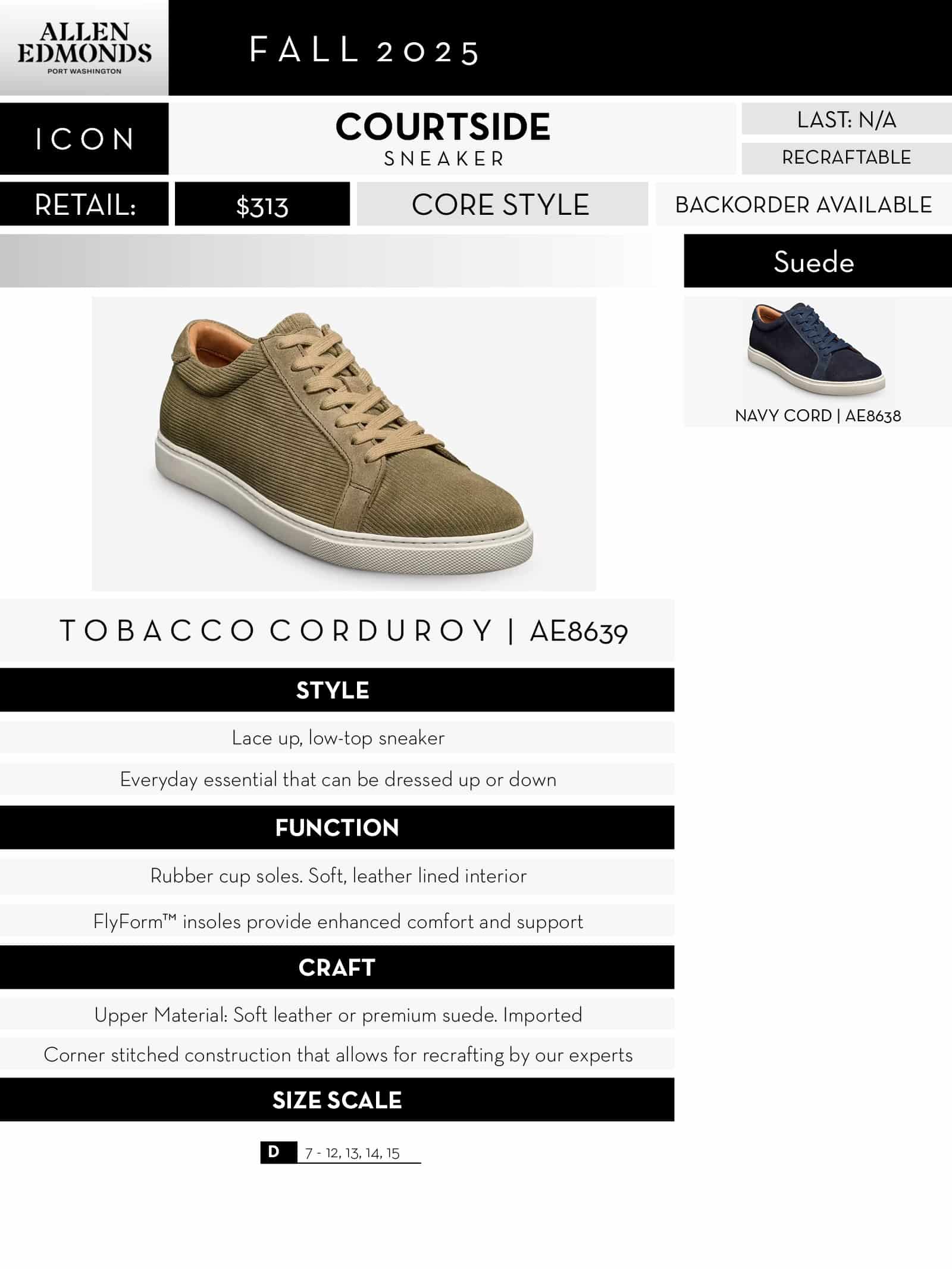Click the D width size box
The height and width of the screenshot is (1269, 952).
pos(278,1152)
